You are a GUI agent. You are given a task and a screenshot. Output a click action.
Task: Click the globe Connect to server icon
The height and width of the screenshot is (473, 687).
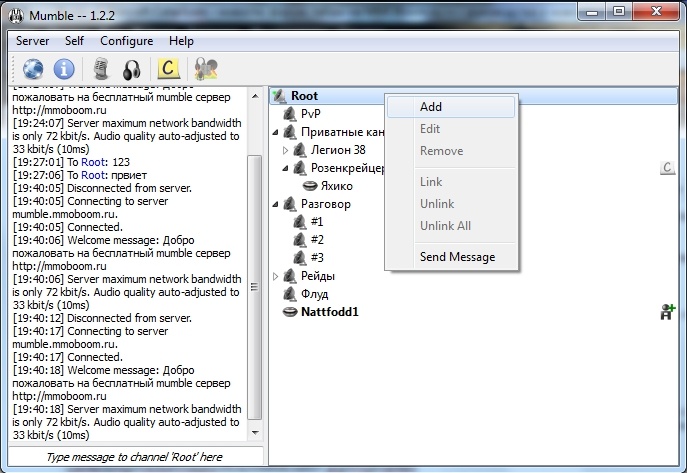pos(33,69)
